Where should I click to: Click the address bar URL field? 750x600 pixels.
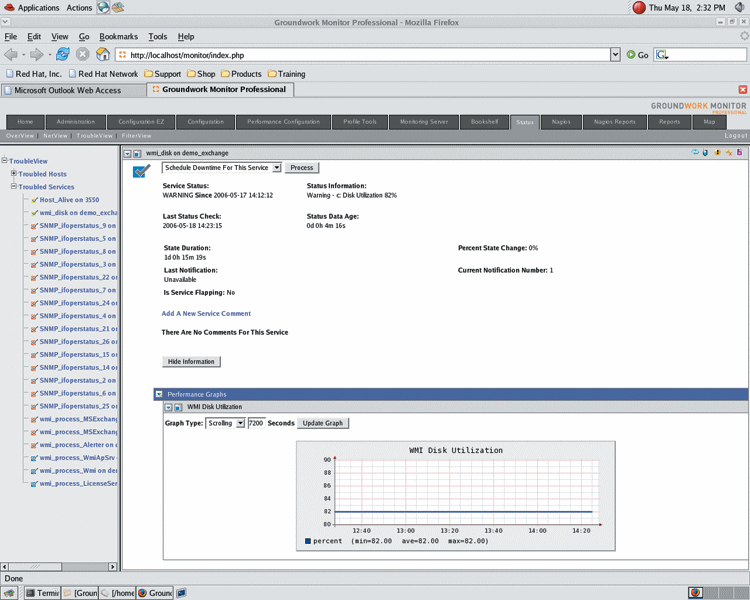(363, 55)
